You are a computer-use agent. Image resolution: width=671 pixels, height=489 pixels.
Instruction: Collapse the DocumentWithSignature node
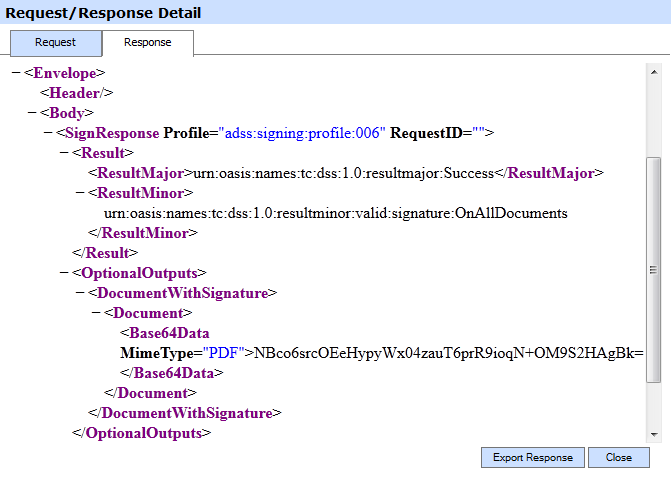pos(79,293)
